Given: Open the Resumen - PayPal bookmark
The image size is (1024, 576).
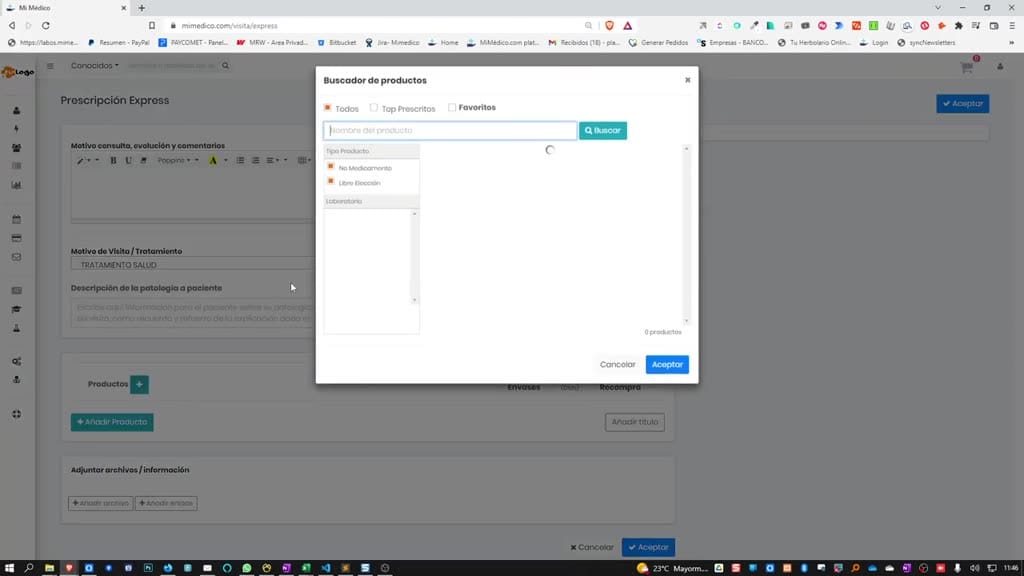Looking at the screenshot, I should coord(118,42).
